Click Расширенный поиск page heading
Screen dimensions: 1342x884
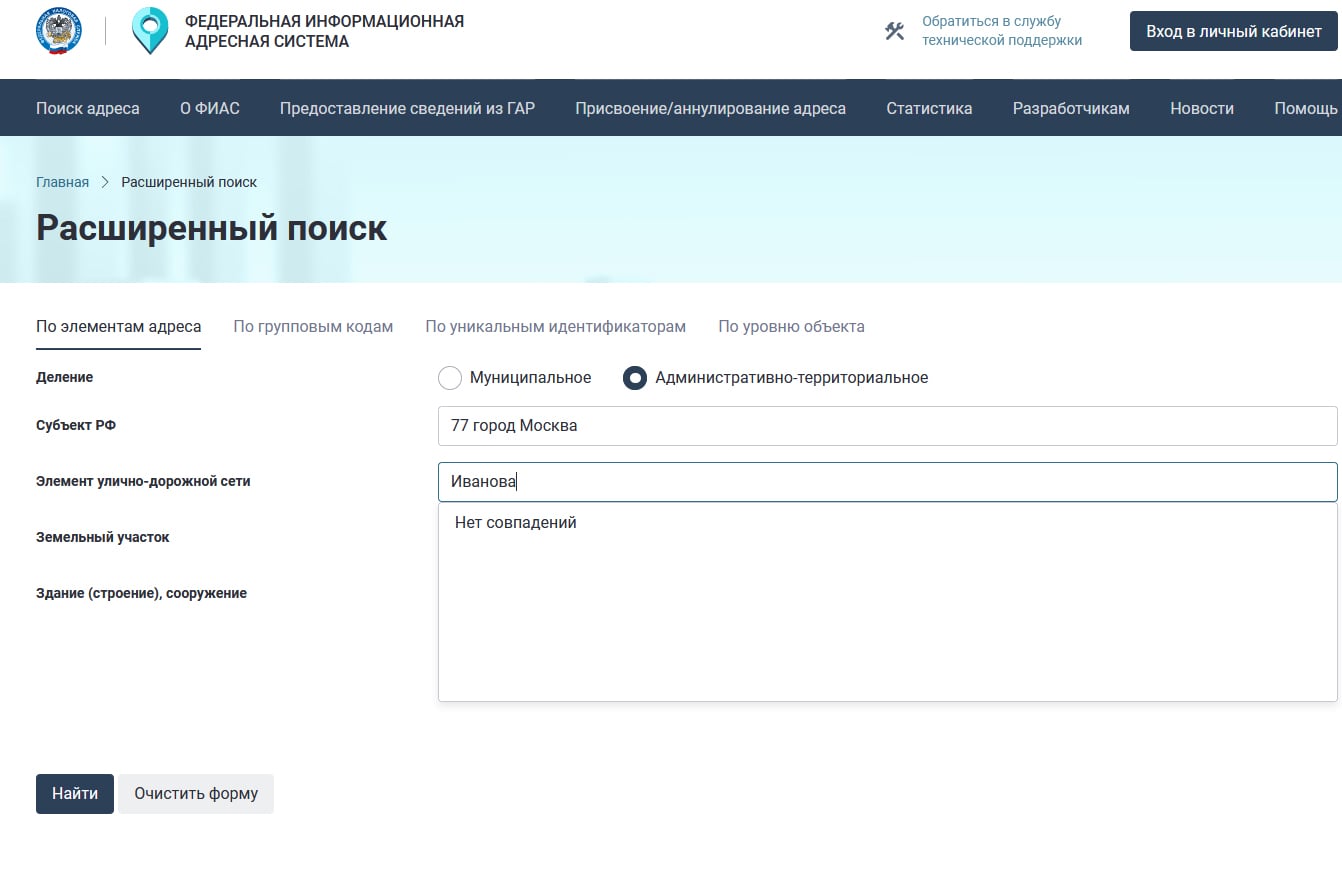point(211,228)
